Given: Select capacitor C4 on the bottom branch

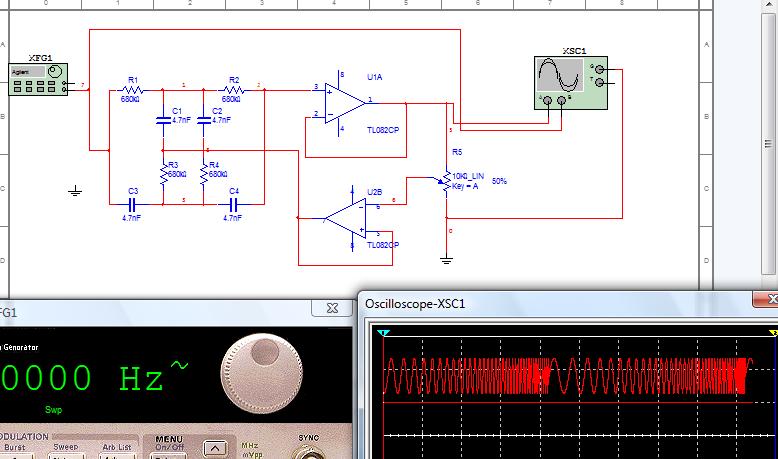Looking at the screenshot, I should pyautogui.click(x=232, y=203).
